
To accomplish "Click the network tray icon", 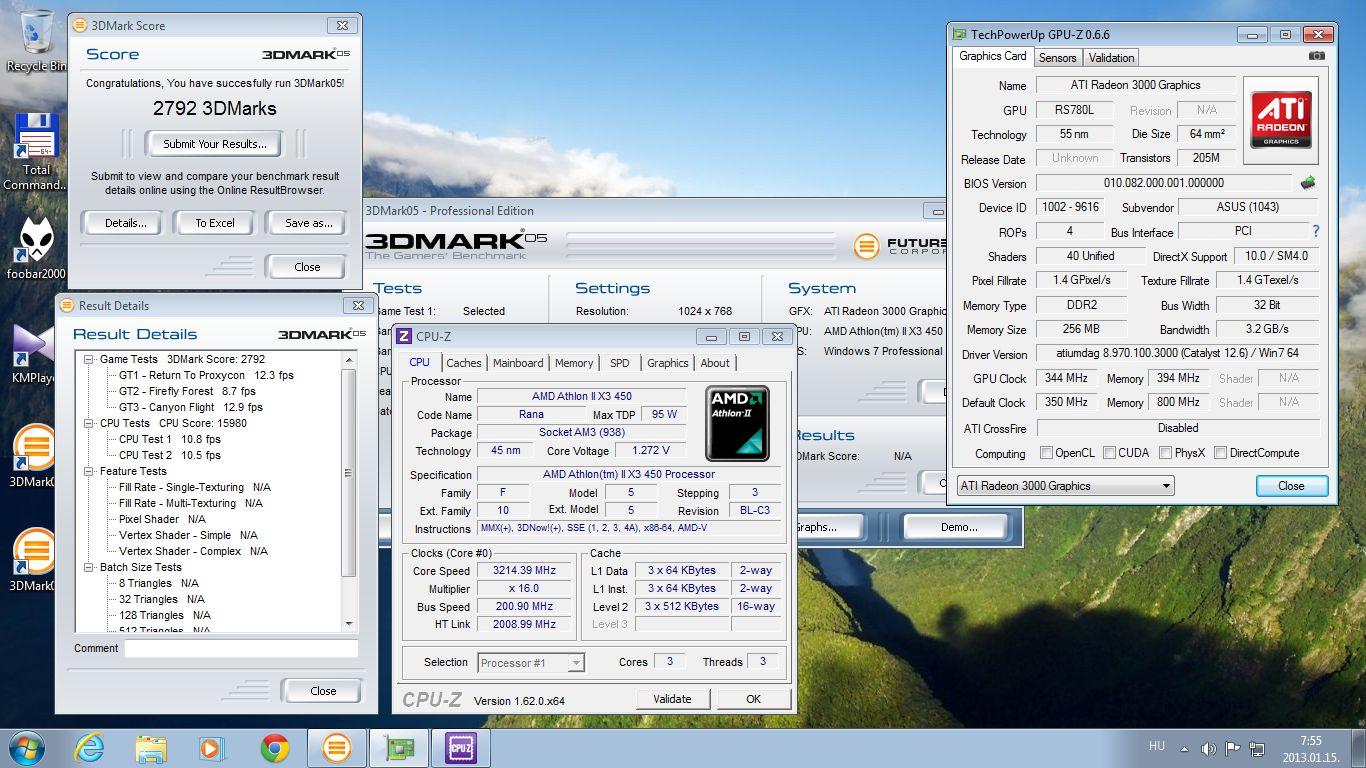I will point(1255,748).
